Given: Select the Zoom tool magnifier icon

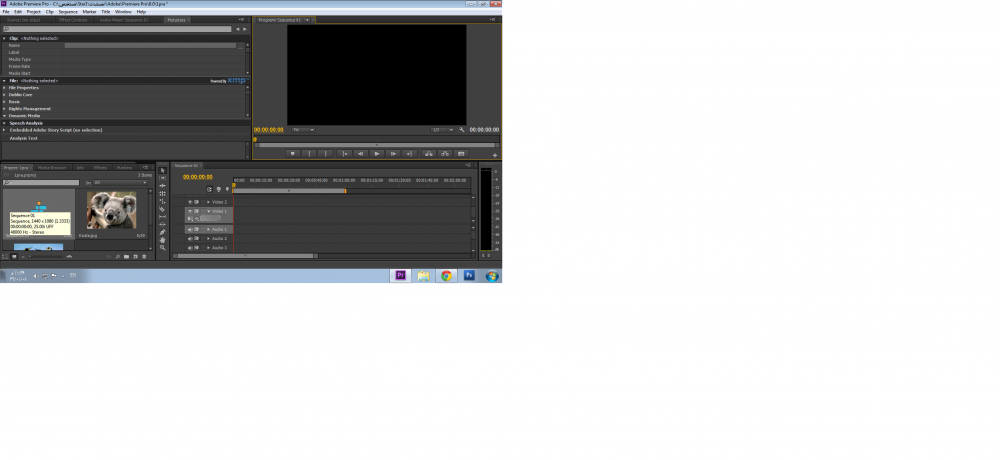Looking at the screenshot, I should (162, 248).
